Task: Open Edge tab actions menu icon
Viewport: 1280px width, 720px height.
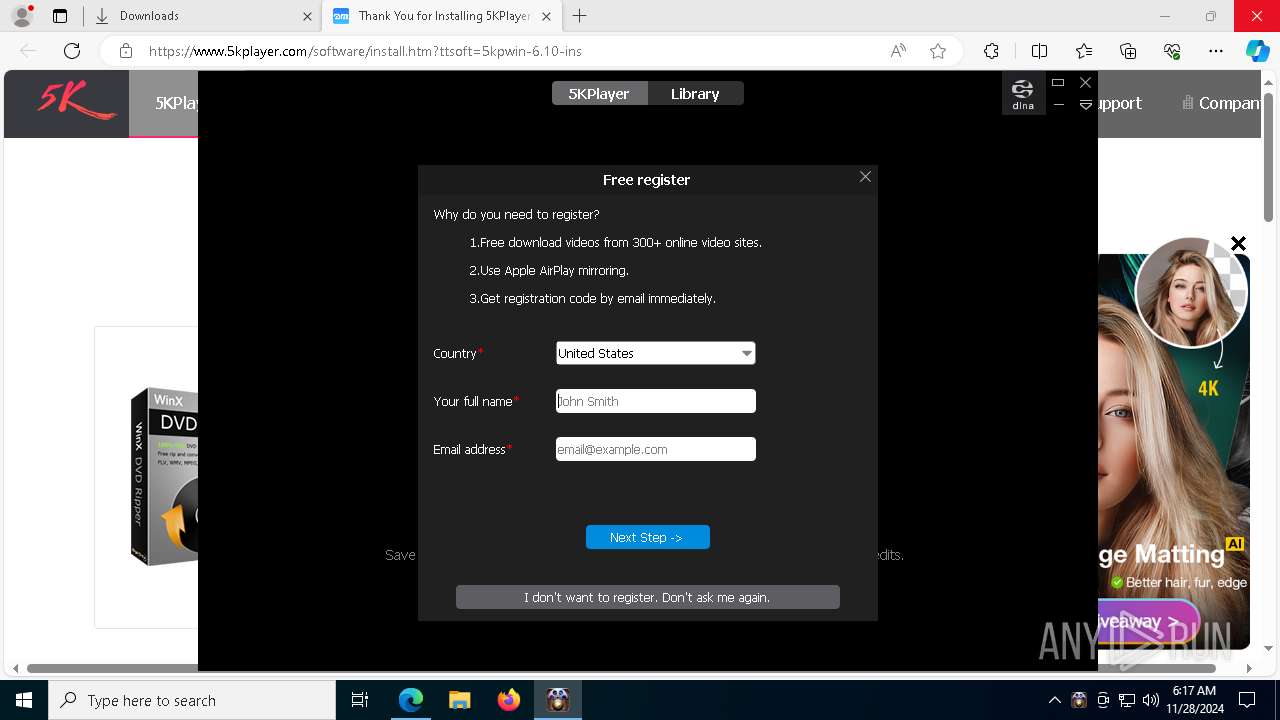Action: 60,16
